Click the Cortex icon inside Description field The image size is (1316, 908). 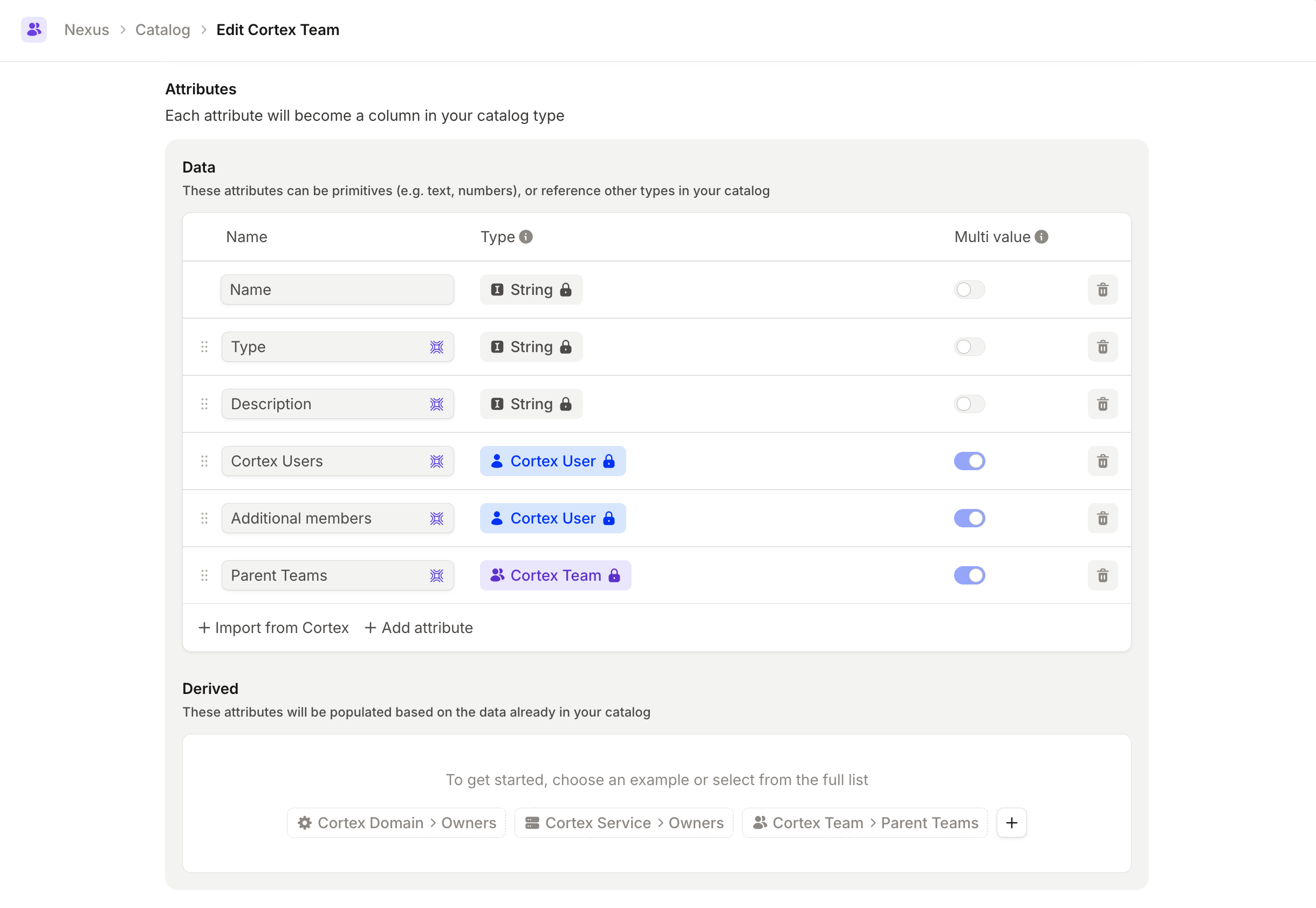(436, 404)
